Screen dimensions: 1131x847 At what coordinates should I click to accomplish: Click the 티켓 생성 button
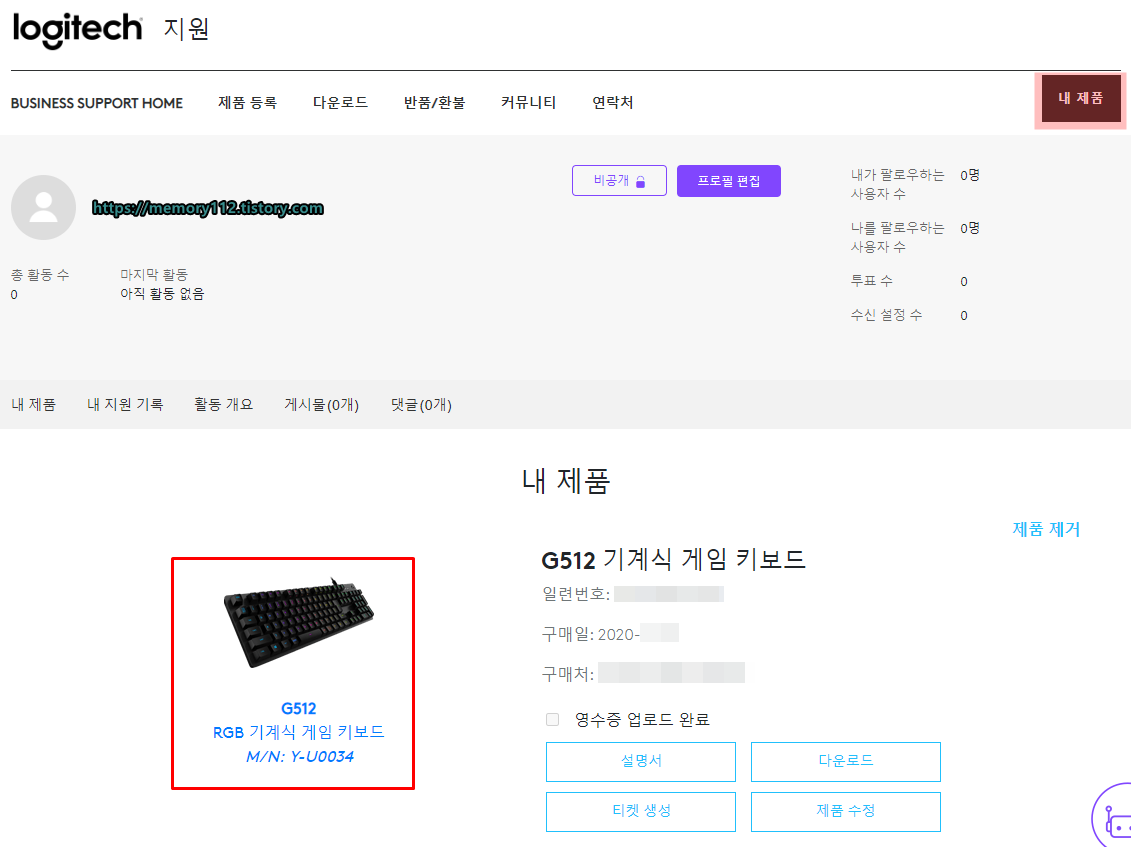641,811
